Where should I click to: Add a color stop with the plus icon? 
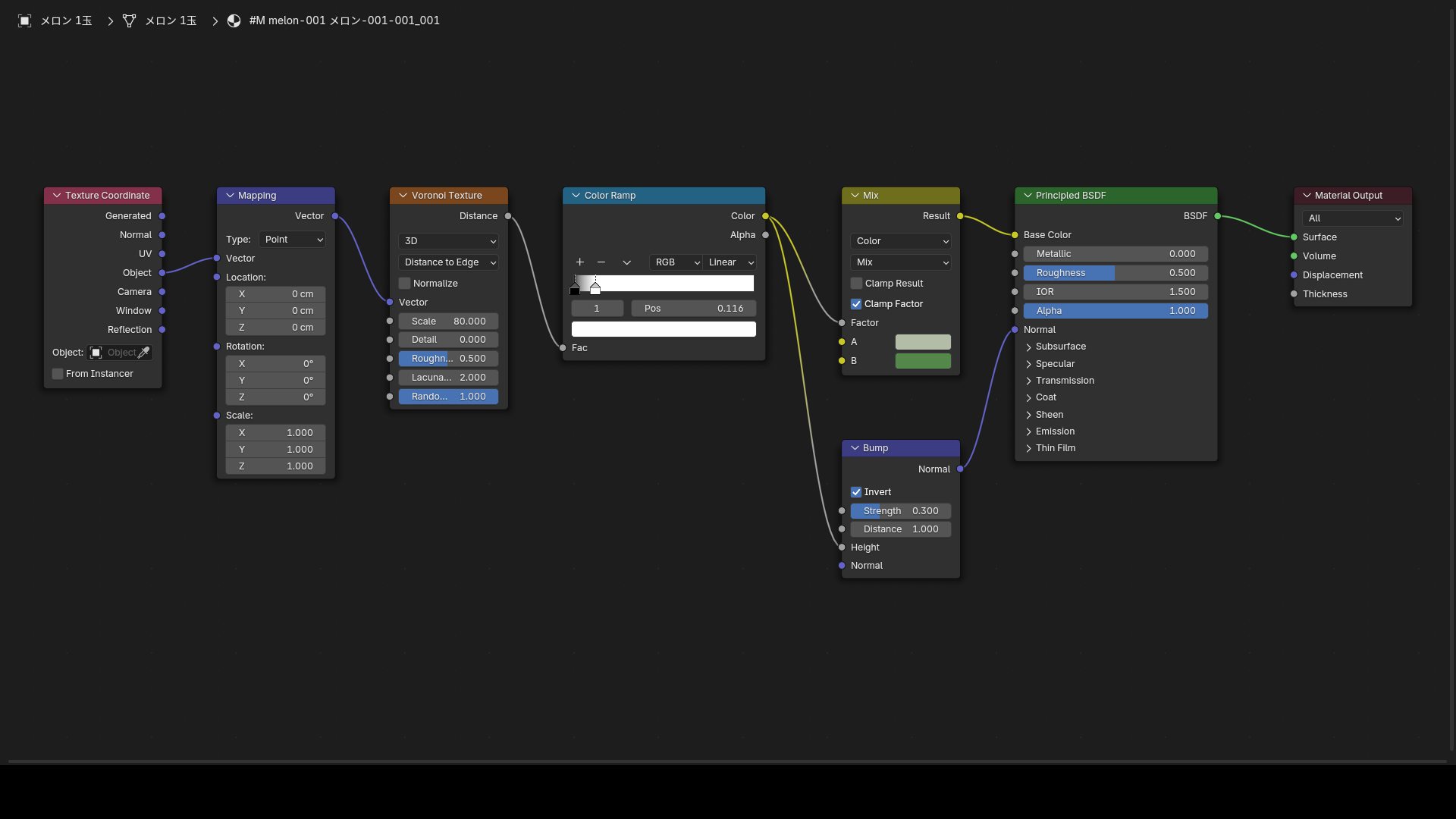579,262
